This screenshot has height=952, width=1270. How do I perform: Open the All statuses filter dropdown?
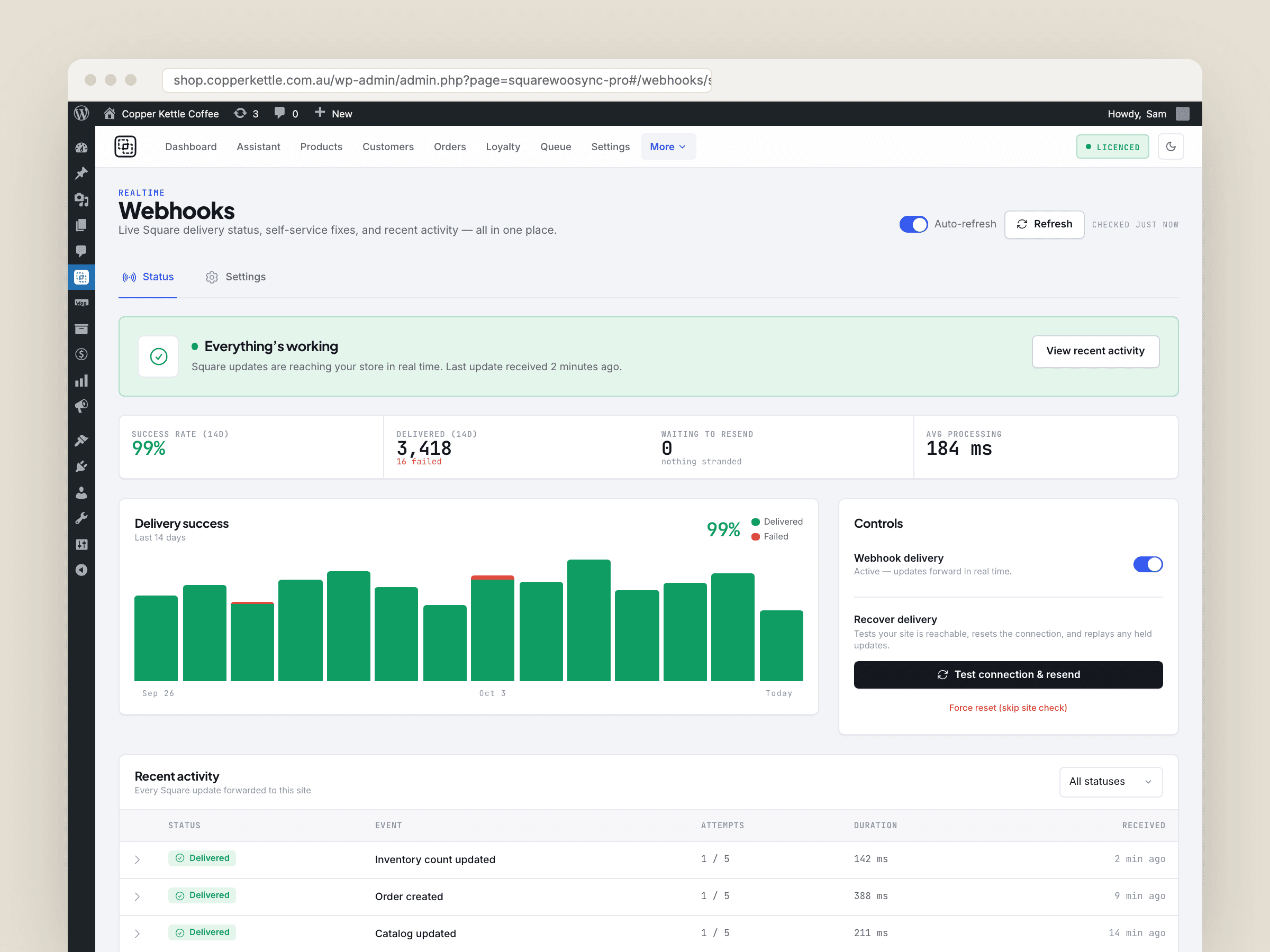click(1110, 782)
